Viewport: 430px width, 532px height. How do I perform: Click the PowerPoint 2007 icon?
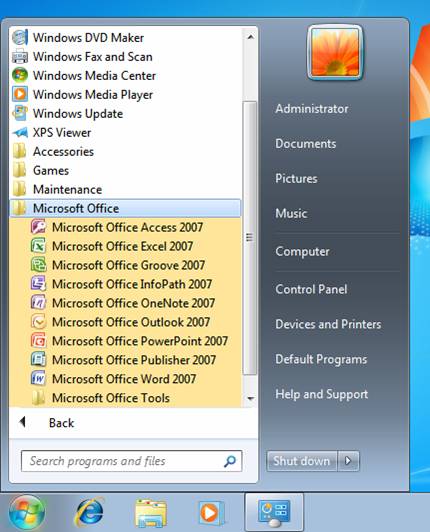tap(38, 341)
